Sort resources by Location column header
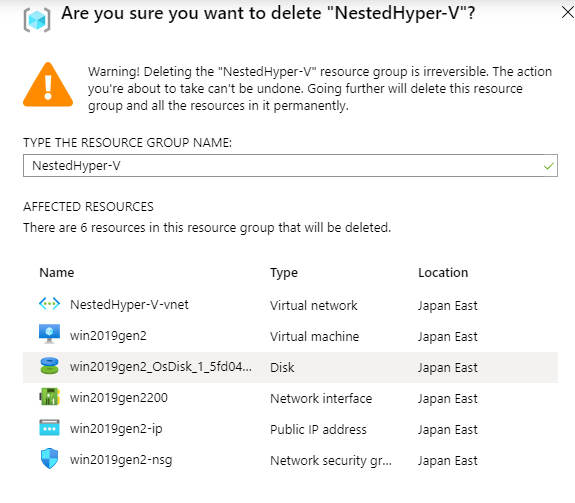Image resolution: width=575 pixels, height=503 pixels. coord(443,273)
